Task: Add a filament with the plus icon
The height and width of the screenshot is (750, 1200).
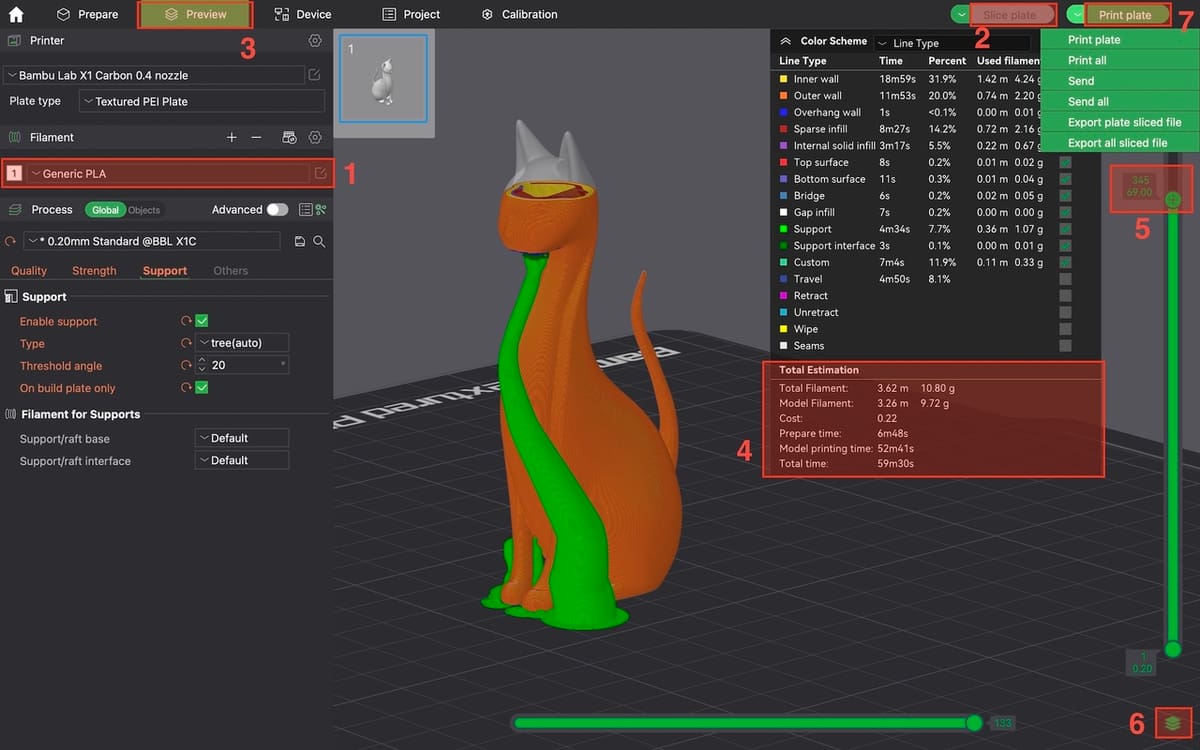Action: 232,137
